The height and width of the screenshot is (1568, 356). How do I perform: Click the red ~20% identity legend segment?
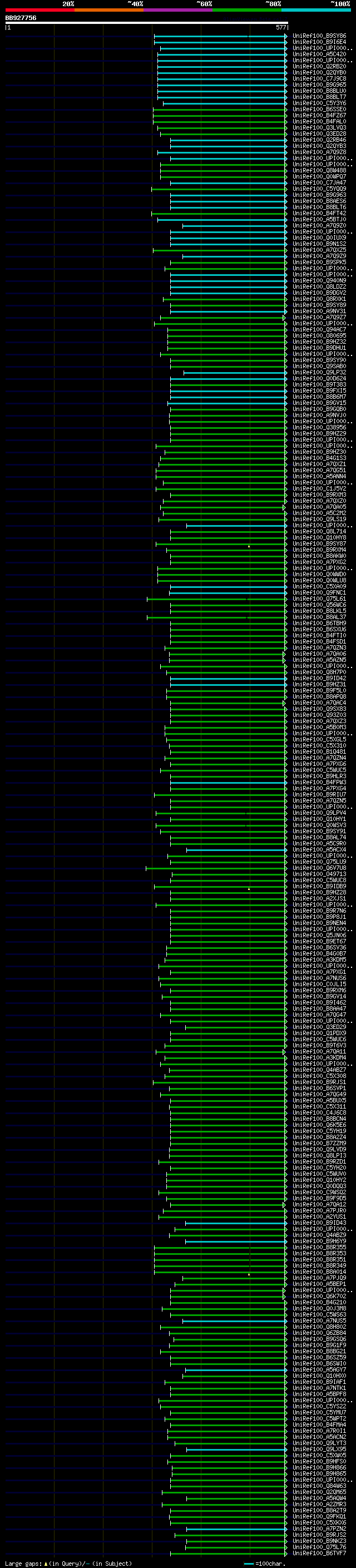tap(39, 10)
